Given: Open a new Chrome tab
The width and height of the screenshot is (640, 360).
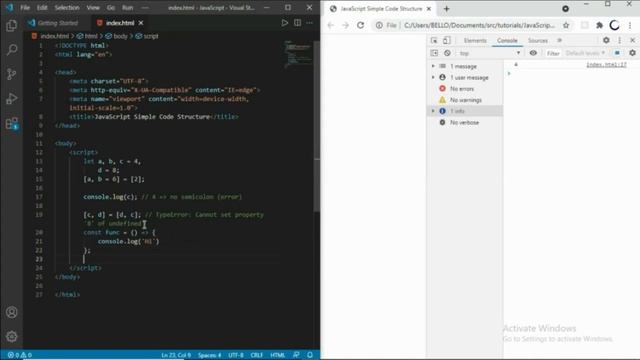Looking at the screenshot, I should 446,9.
